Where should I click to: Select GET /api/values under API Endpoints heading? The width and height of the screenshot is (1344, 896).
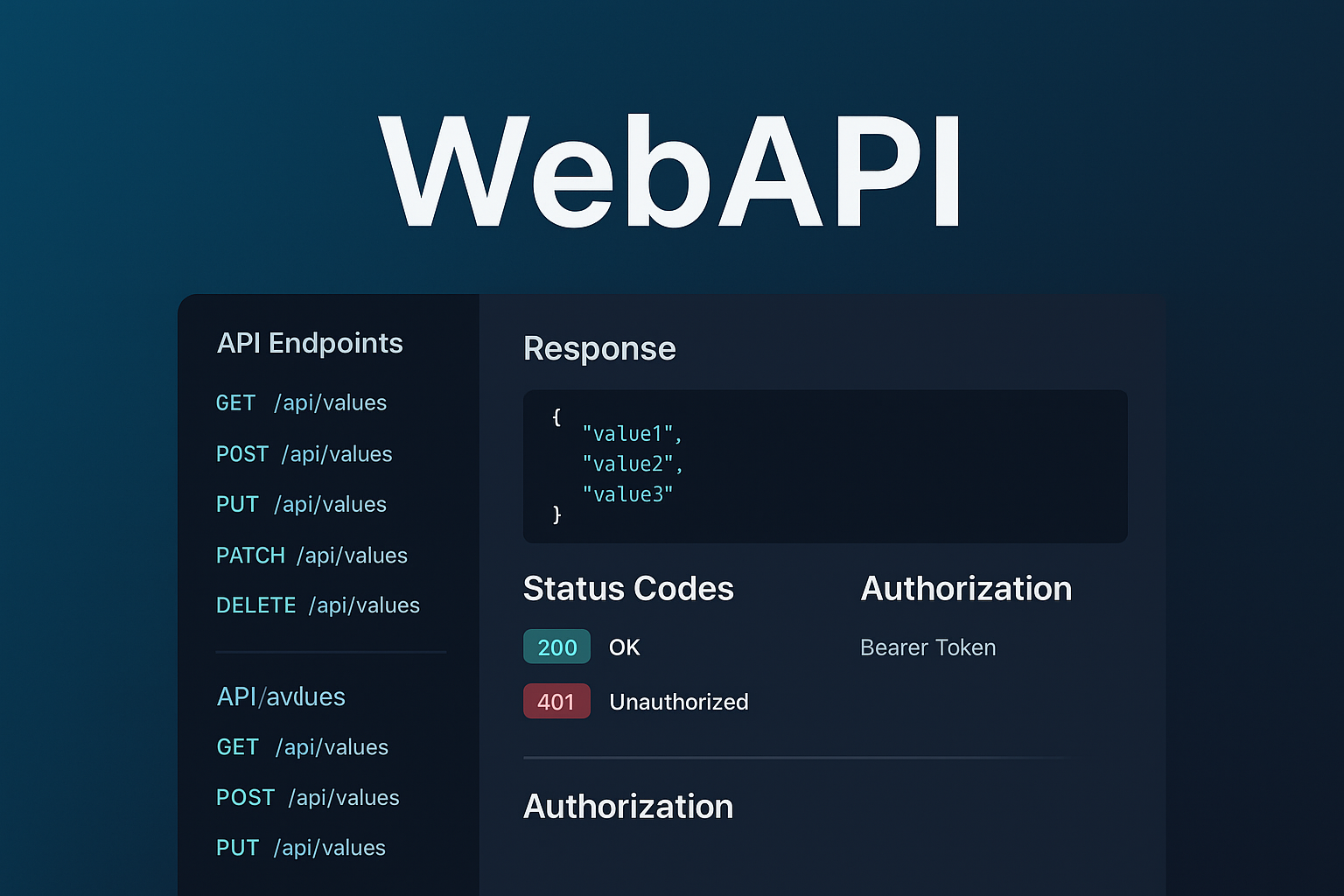tap(301, 402)
